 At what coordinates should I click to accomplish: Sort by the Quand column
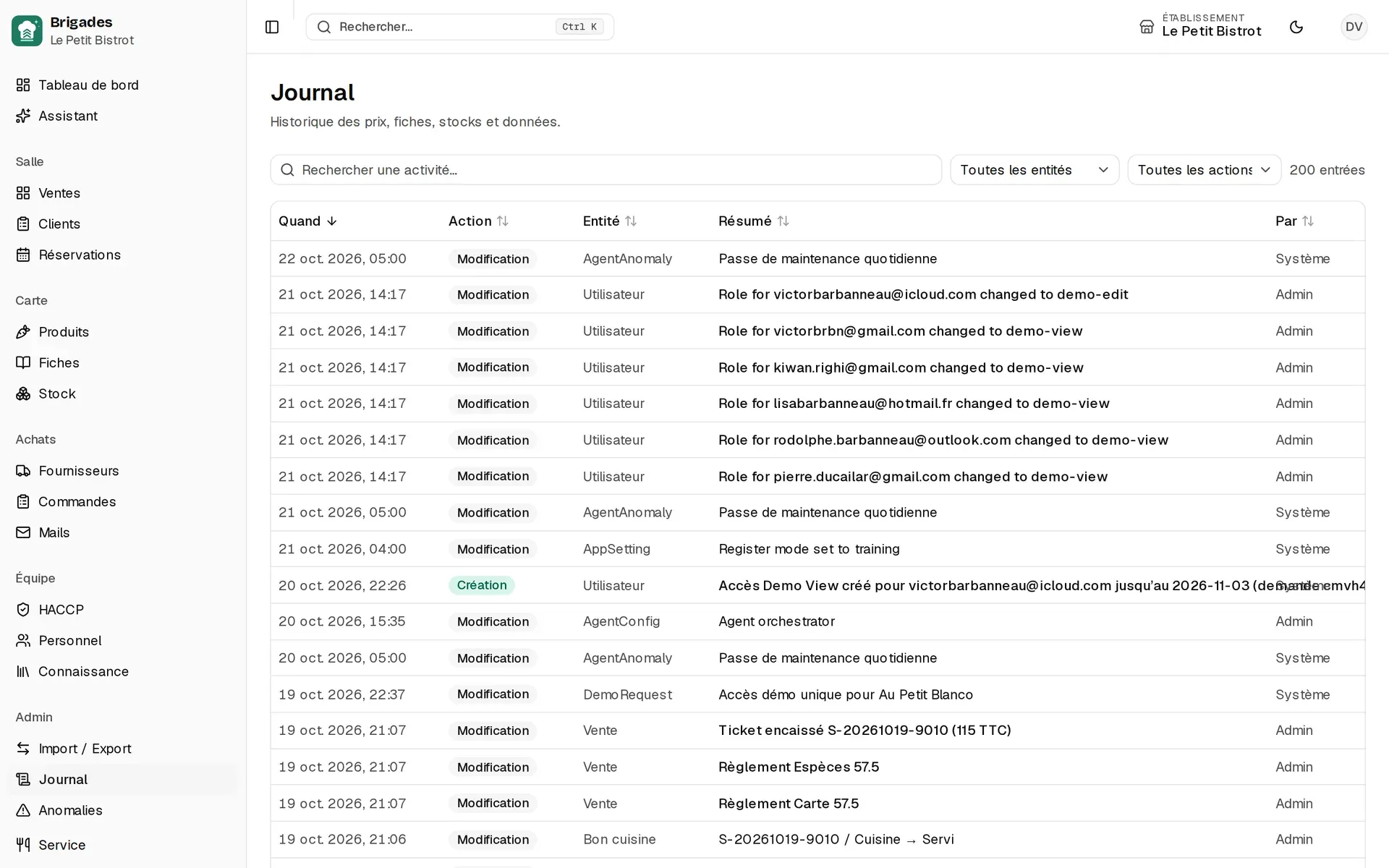click(x=308, y=221)
